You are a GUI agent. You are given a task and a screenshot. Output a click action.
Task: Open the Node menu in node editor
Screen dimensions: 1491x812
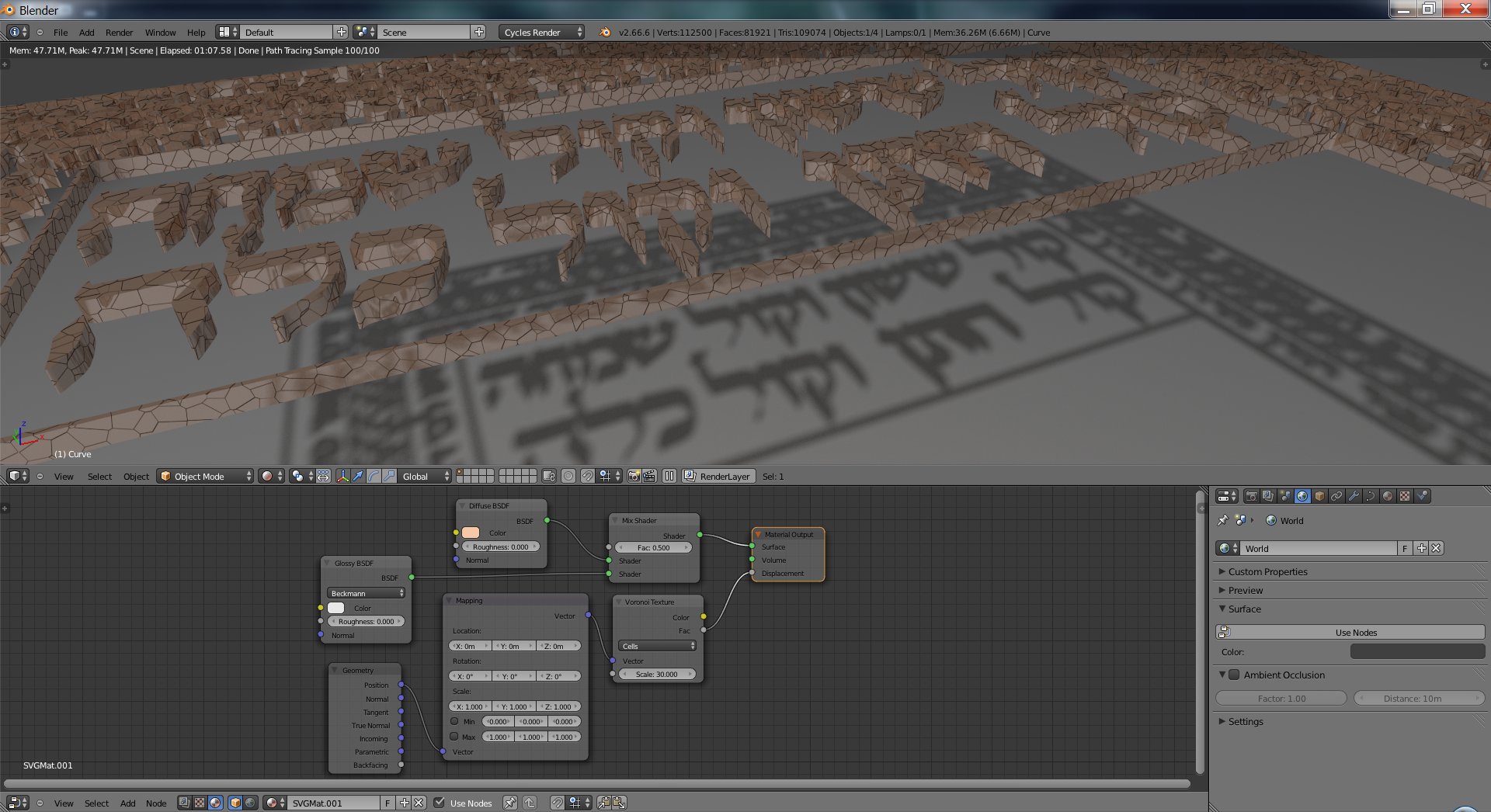click(156, 803)
